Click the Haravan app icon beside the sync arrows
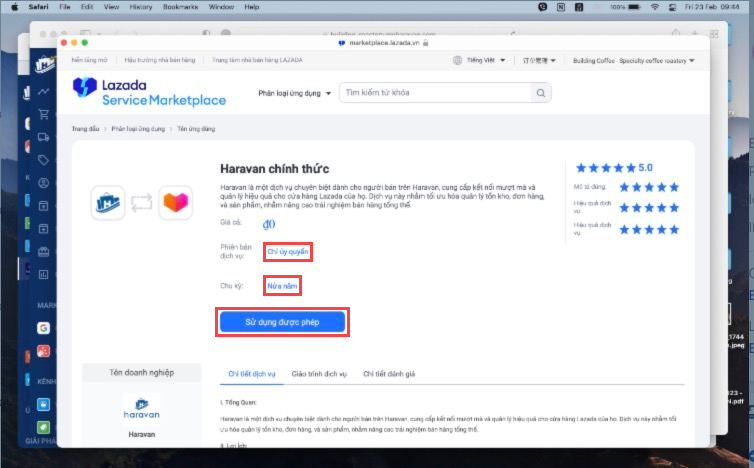The height and width of the screenshot is (468, 754). tap(108, 203)
